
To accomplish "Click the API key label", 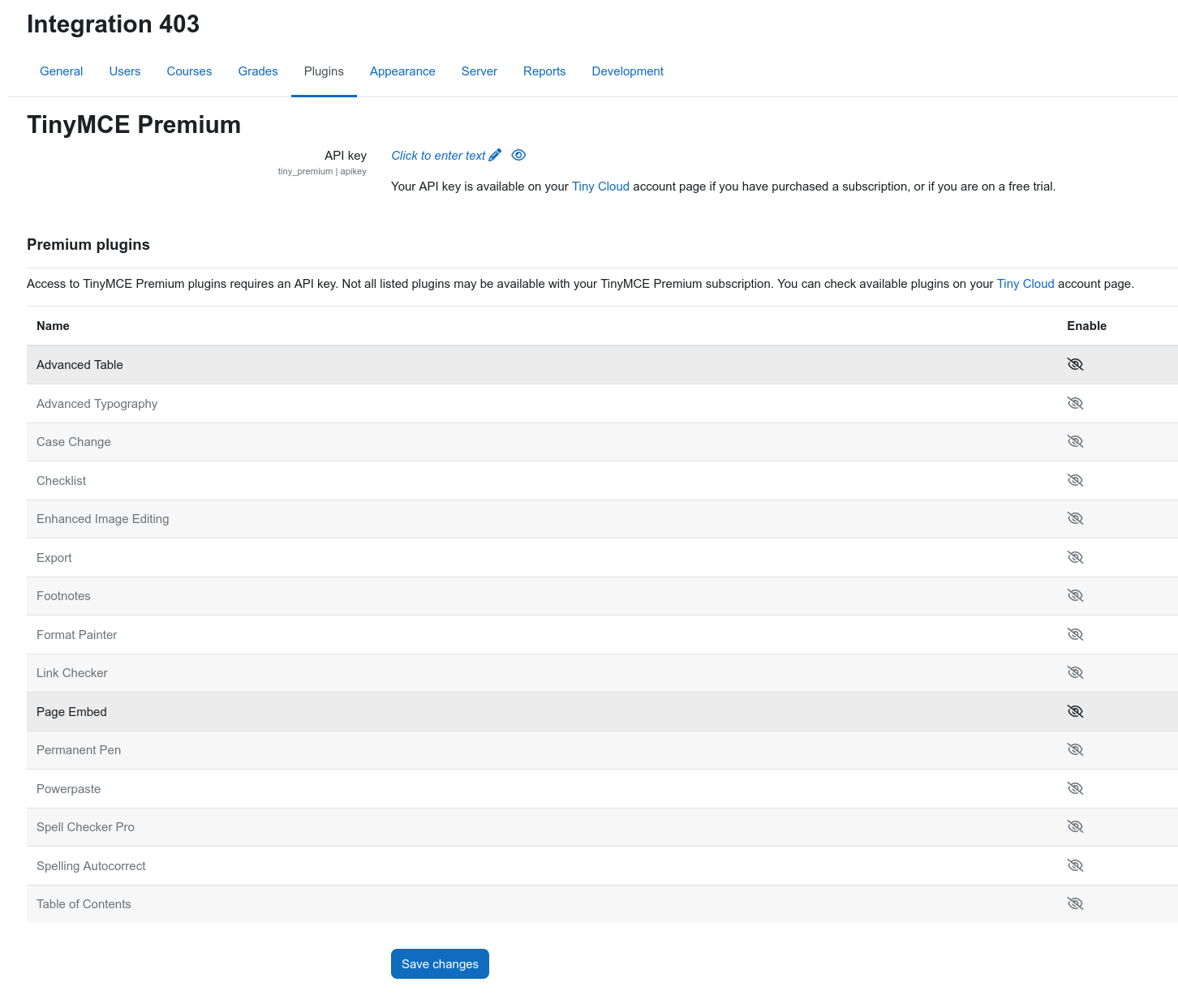I will (x=346, y=156).
